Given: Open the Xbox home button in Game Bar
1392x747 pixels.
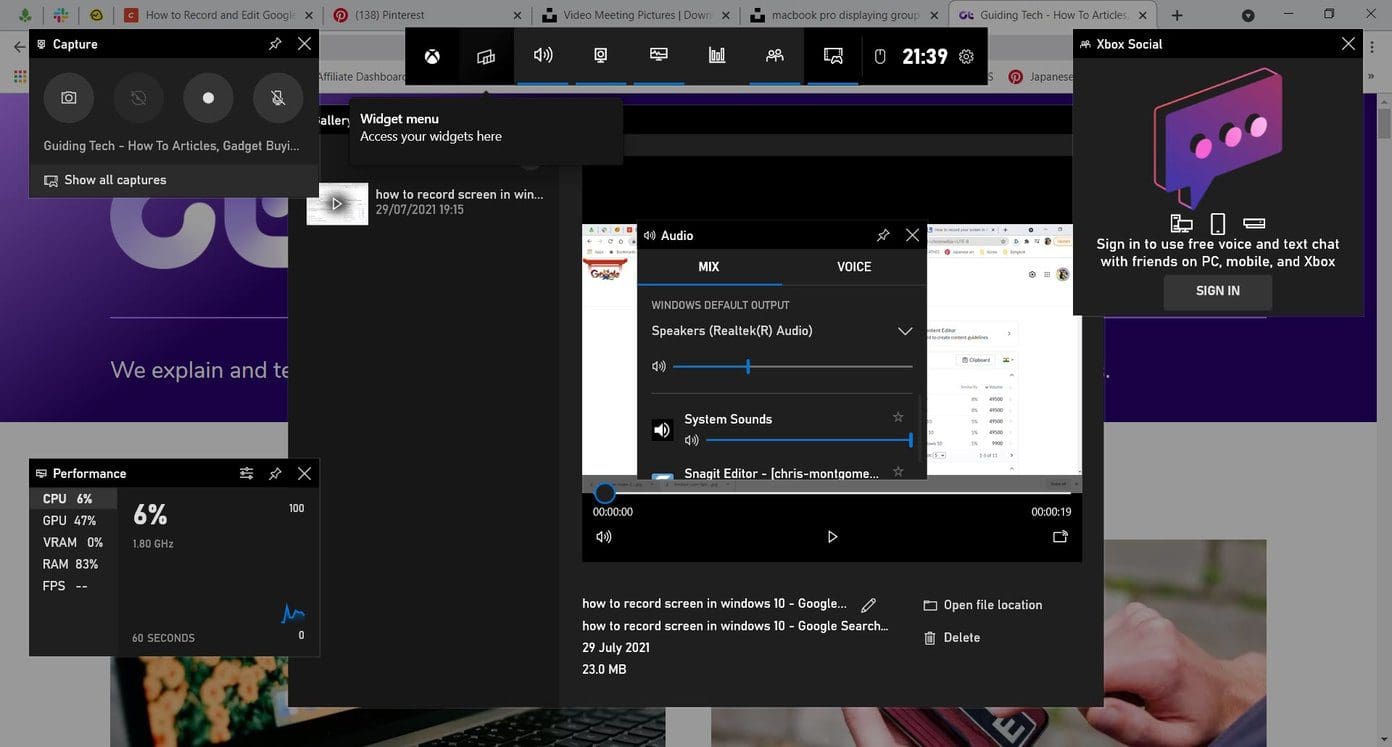Looking at the screenshot, I should (x=432, y=56).
